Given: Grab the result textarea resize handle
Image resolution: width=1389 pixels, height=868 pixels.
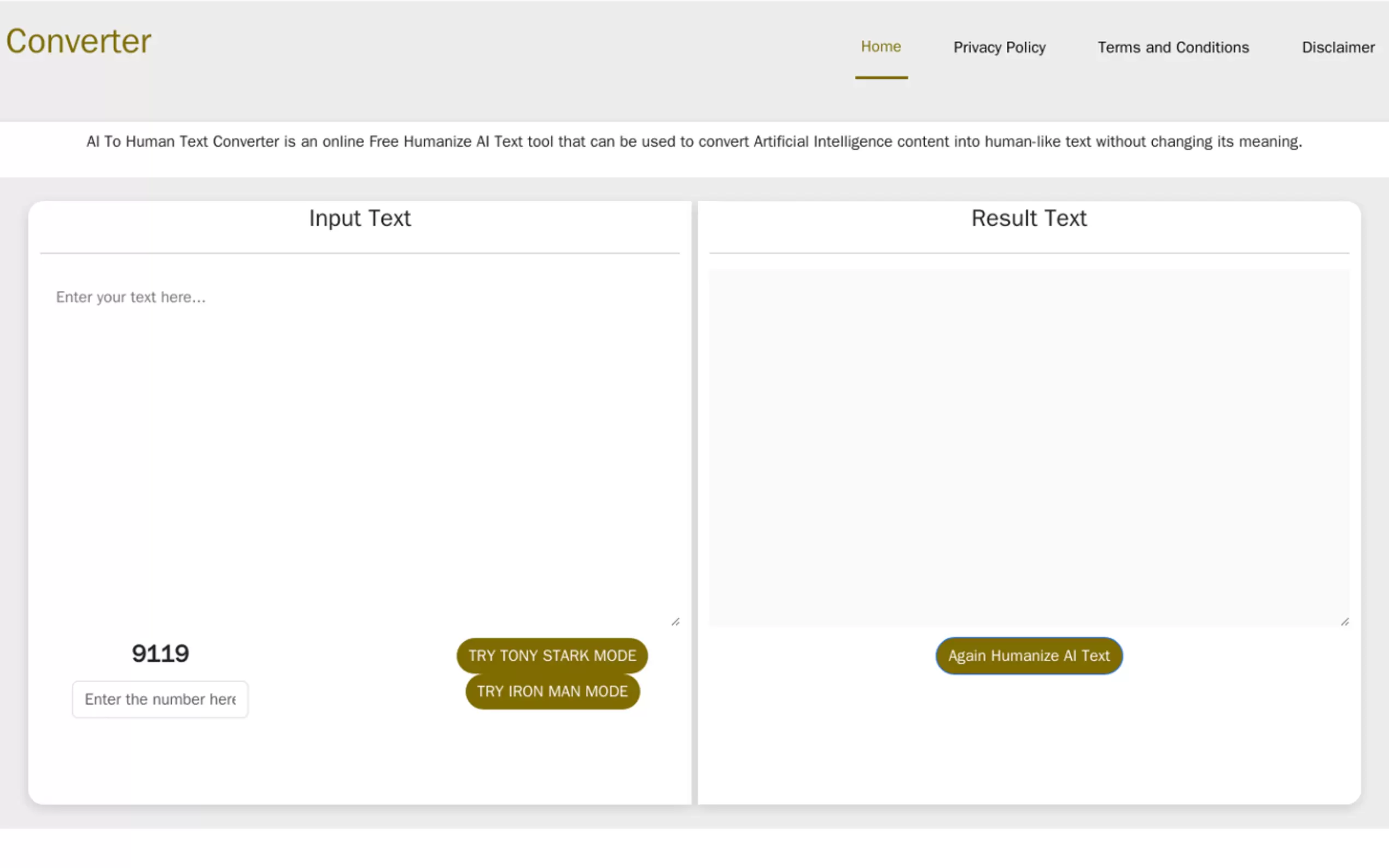Looking at the screenshot, I should 1344,621.
